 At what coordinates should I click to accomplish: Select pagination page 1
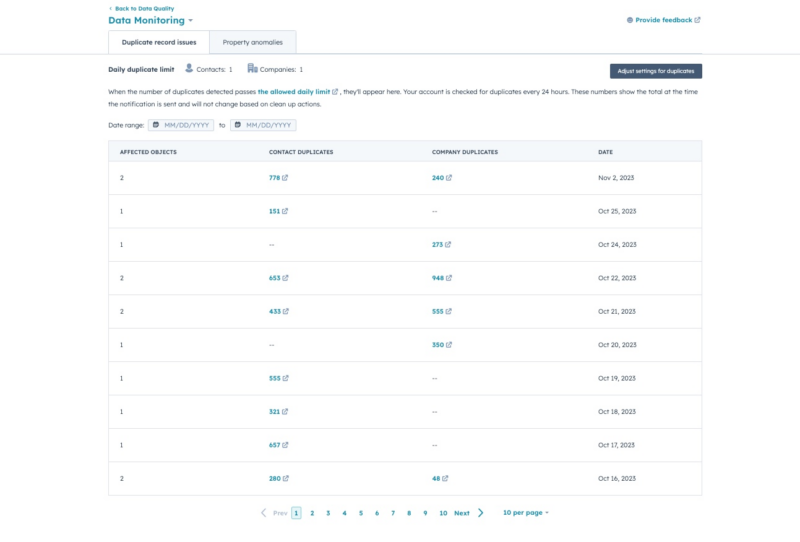(x=296, y=513)
